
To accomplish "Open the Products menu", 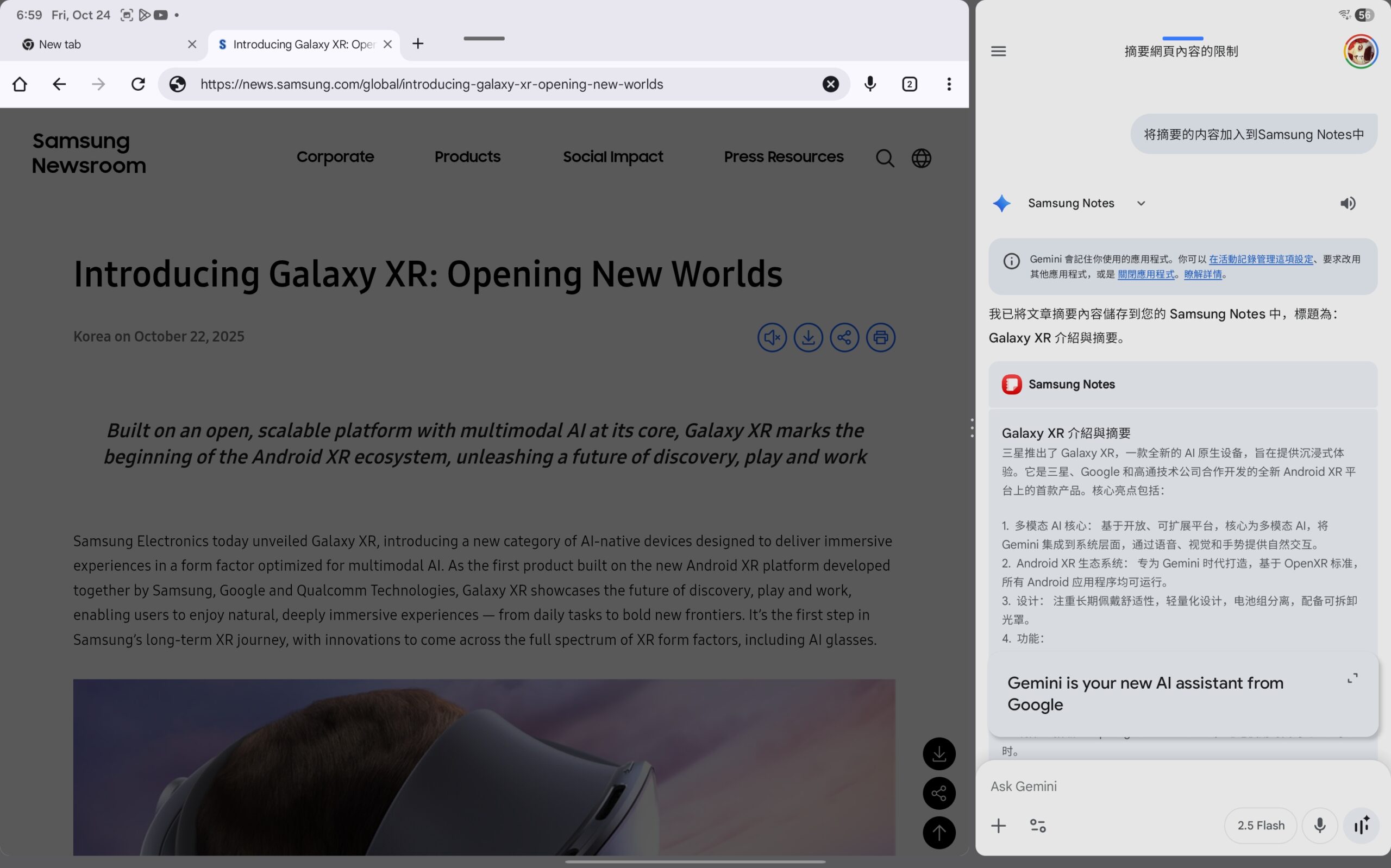I will (x=467, y=157).
